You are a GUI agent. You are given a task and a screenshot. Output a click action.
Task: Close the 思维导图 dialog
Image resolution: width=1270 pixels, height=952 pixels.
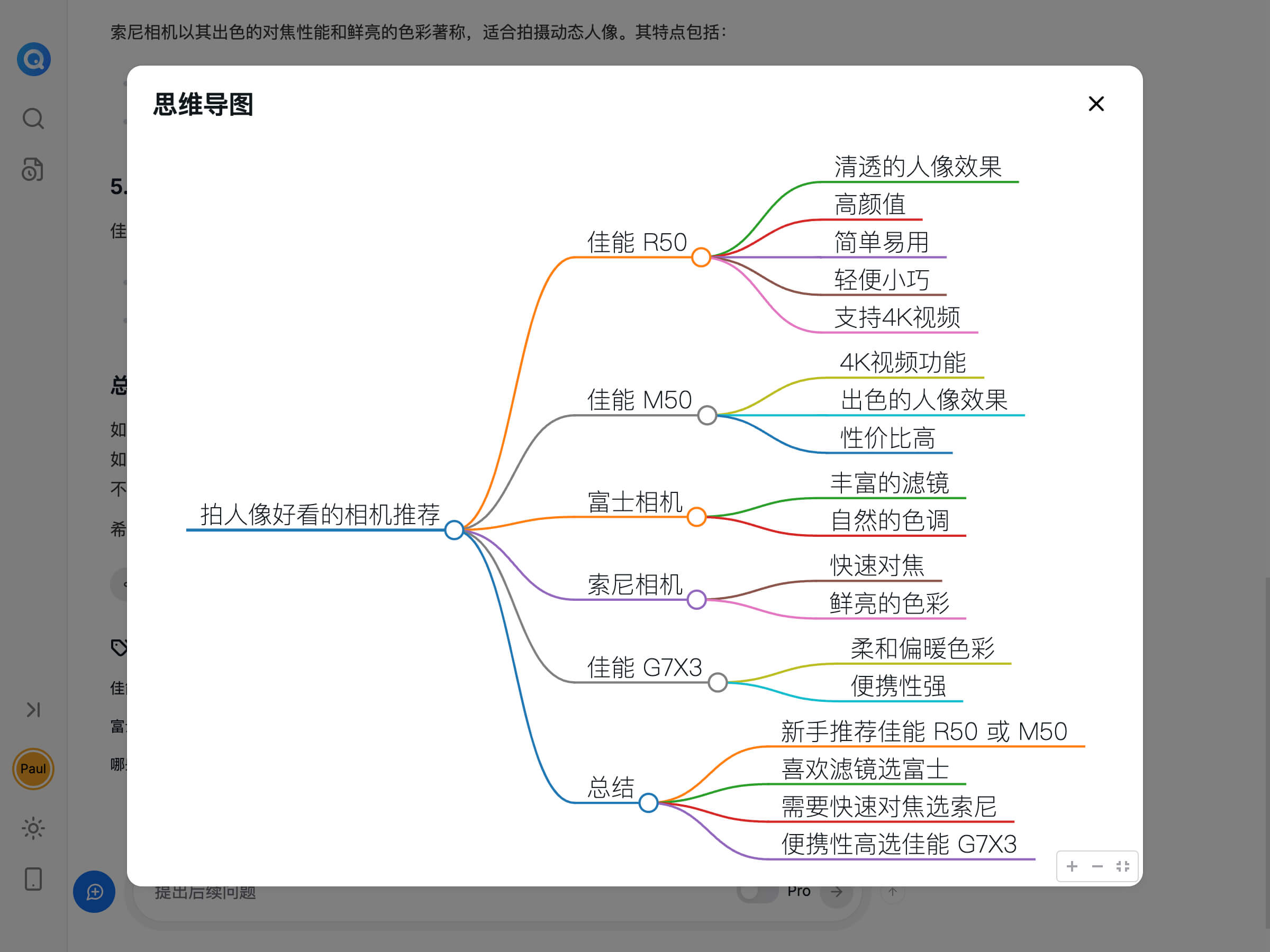coord(1096,104)
